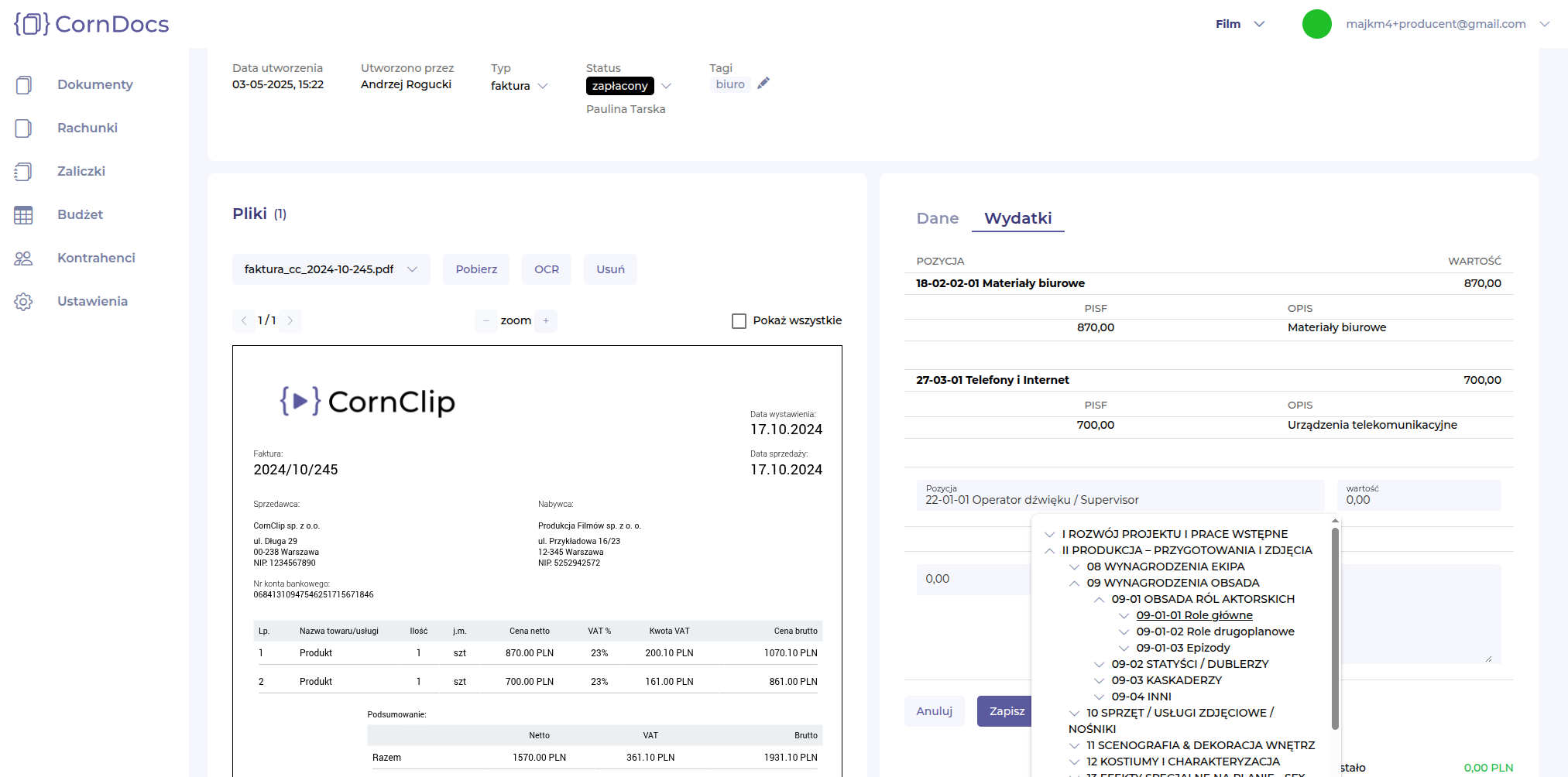The width and height of the screenshot is (1568, 777).
Task: Collapse 09-01 OBSADA RÓL AKTORSKICH node
Action: coord(1099,599)
